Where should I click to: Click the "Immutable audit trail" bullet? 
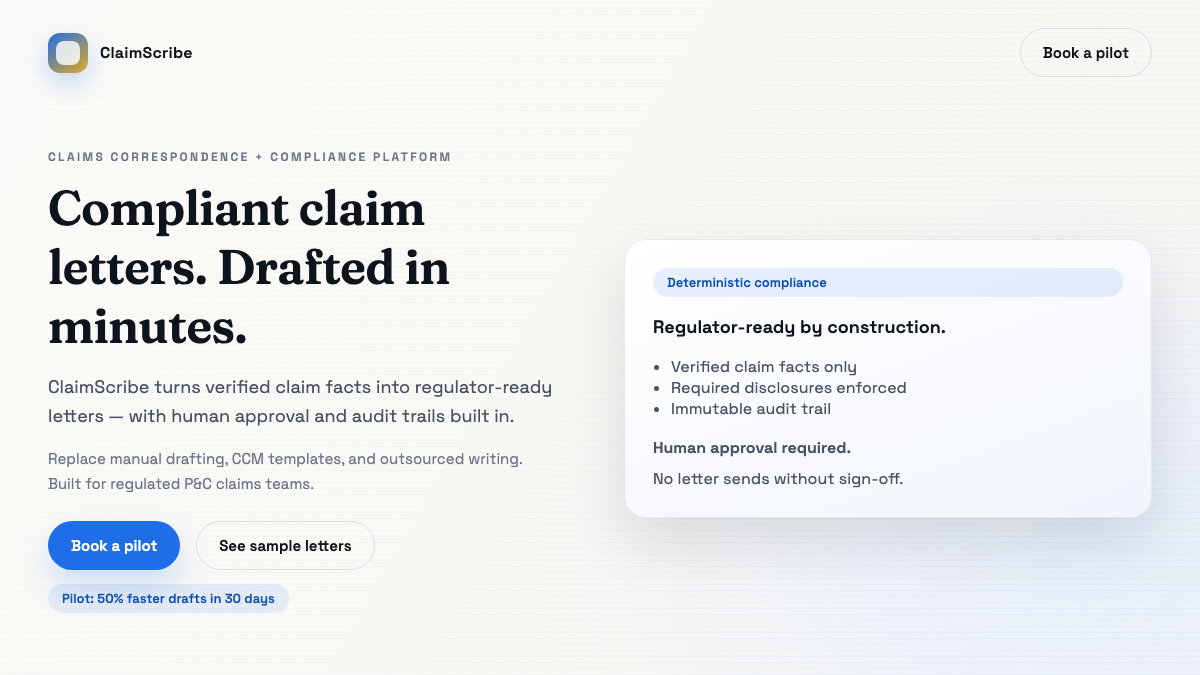pos(751,409)
